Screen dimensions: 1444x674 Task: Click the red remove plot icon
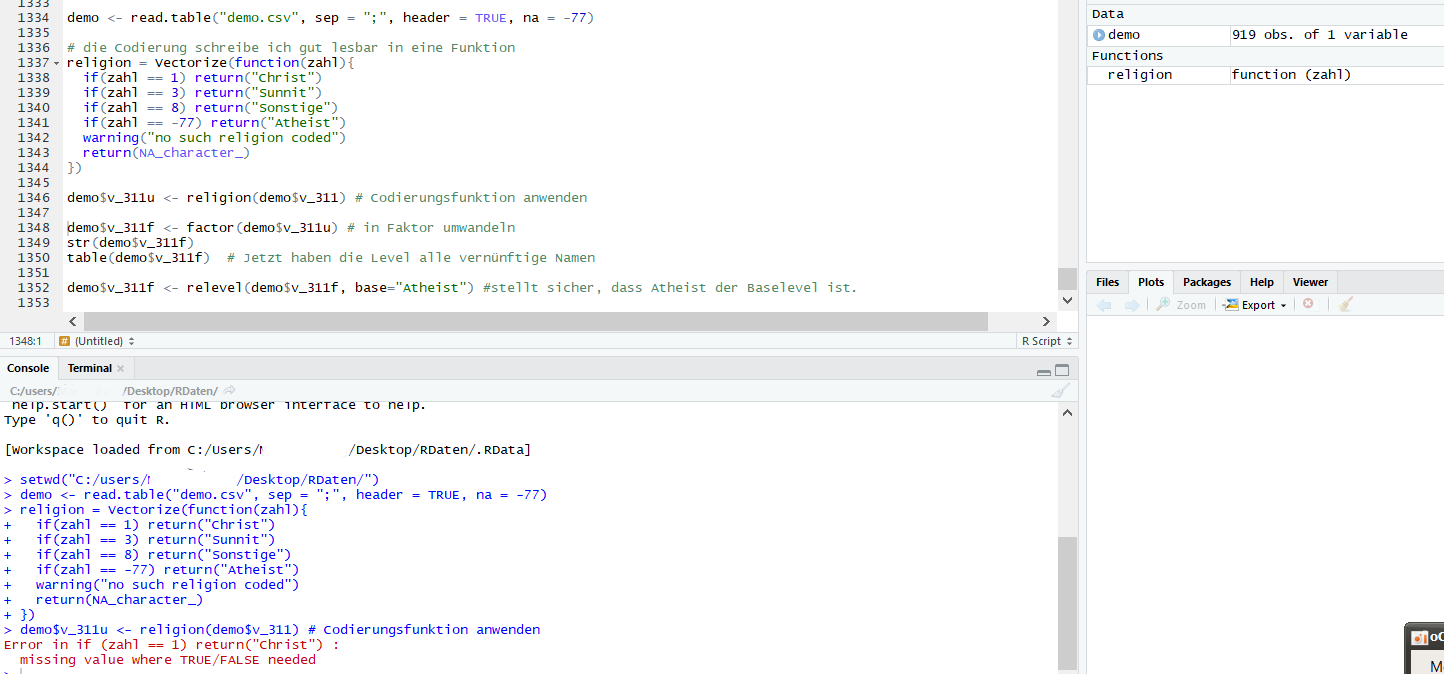point(1308,304)
